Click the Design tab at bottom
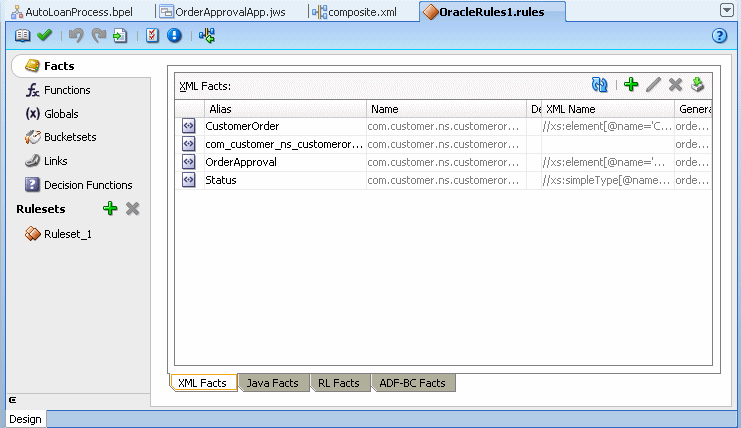Viewport: 741px width, 428px height. [x=26, y=419]
